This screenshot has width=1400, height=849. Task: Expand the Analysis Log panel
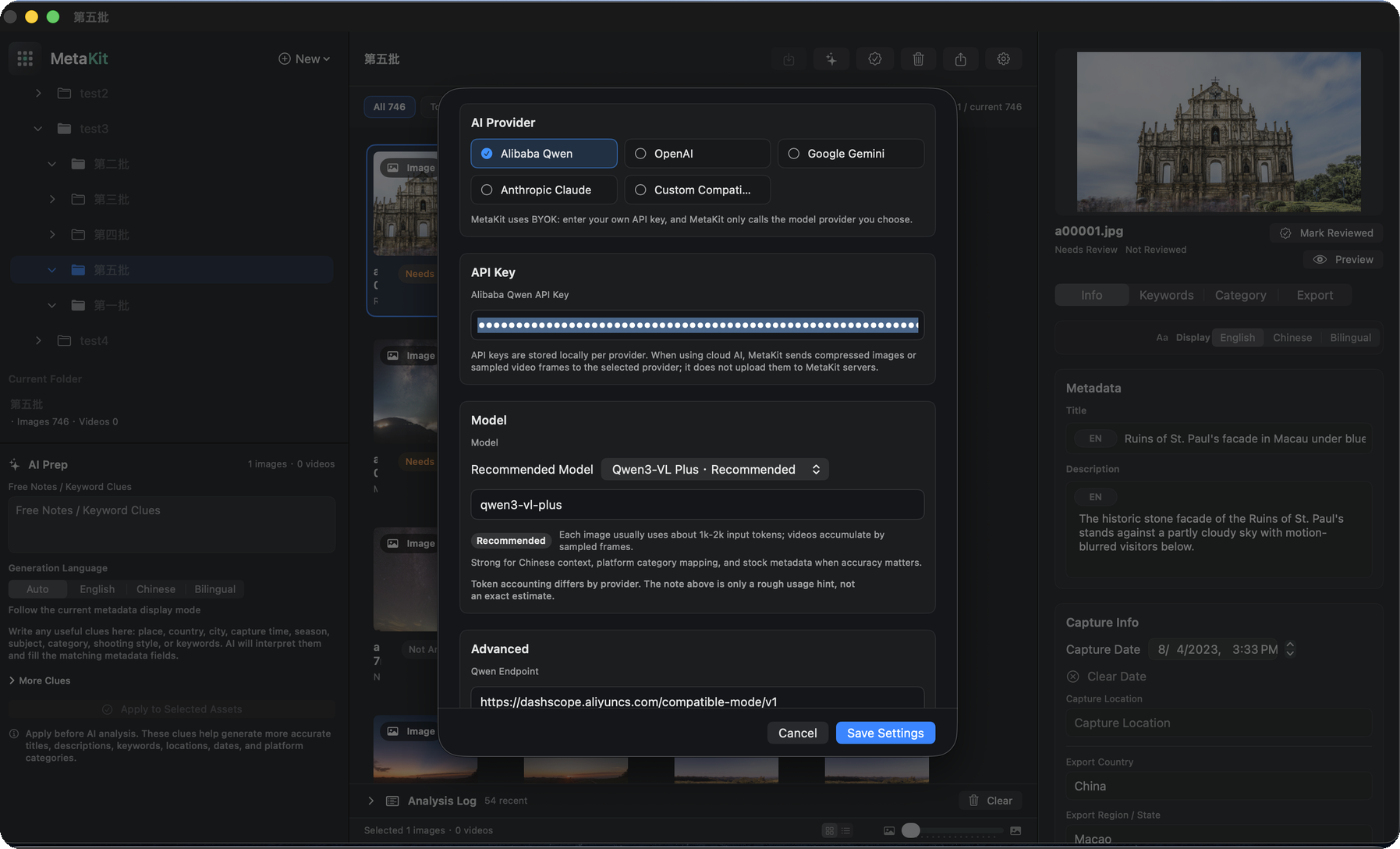[371, 801]
